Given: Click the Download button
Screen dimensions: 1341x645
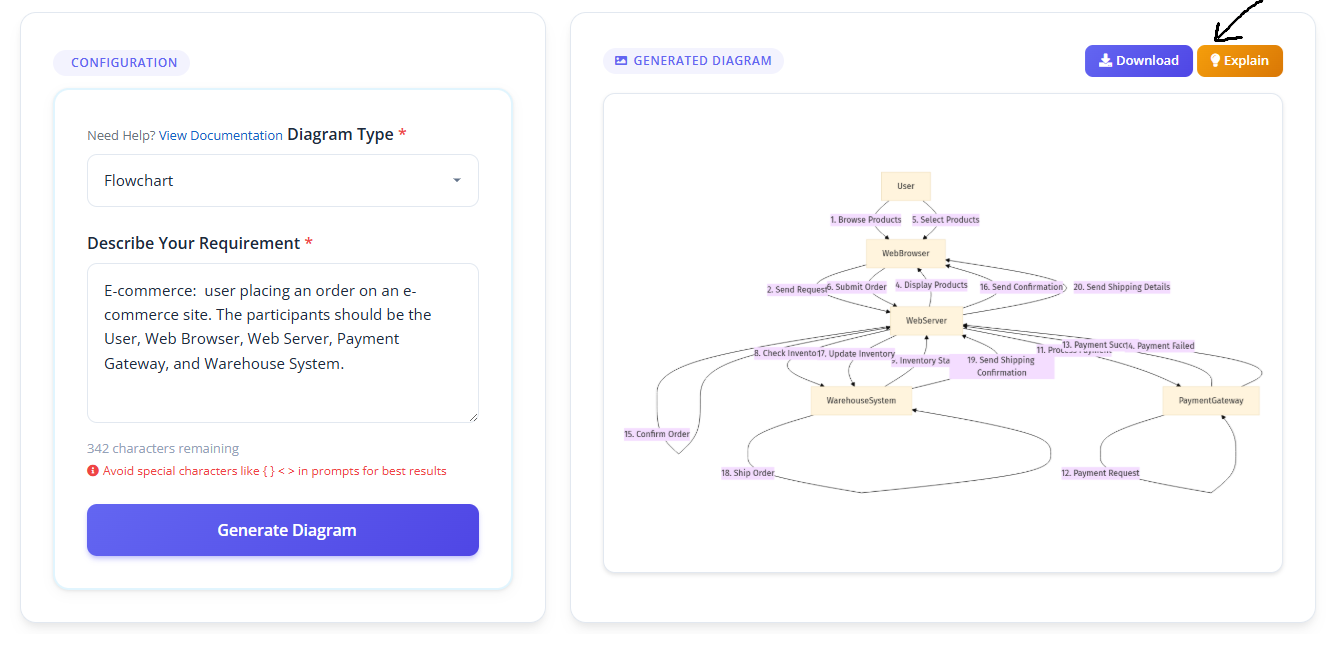Looking at the screenshot, I should click(1139, 61).
